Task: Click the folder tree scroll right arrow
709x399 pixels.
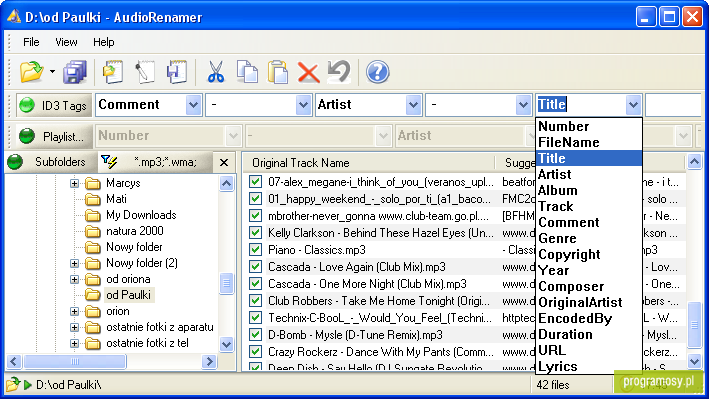Action: 209,361
